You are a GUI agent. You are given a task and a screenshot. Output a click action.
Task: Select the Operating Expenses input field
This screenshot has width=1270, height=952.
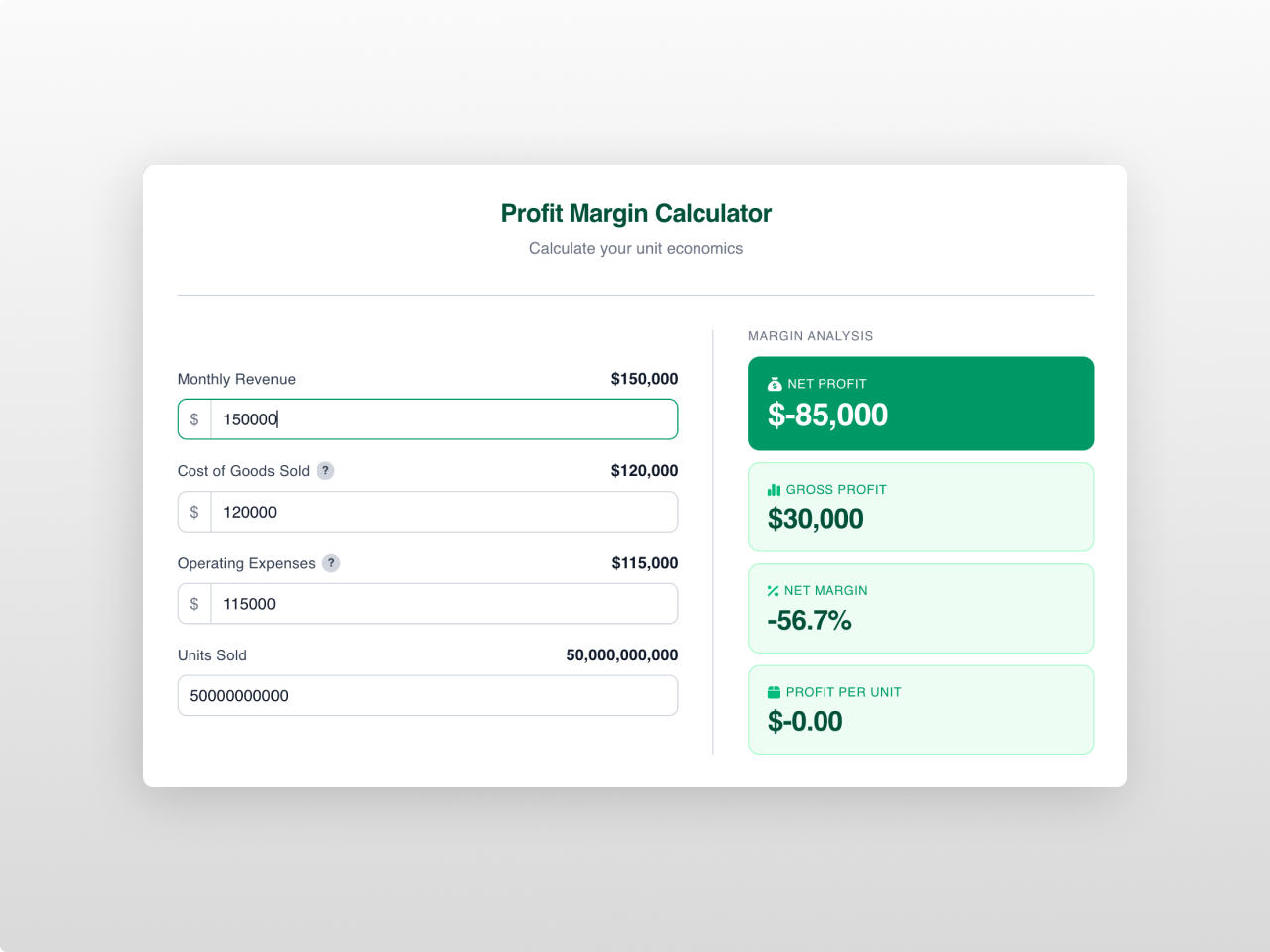point(443,604)
